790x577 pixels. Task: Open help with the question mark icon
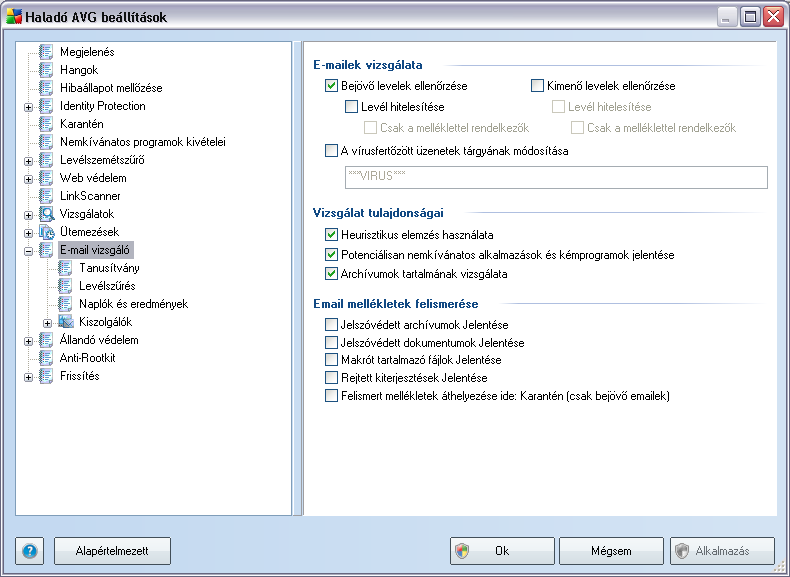(x=30, y=551)
